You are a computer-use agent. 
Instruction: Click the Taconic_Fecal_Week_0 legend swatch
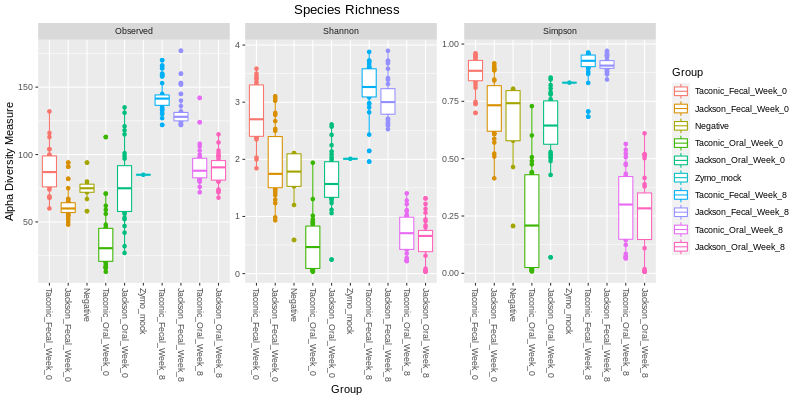click(x=681, y=91)
